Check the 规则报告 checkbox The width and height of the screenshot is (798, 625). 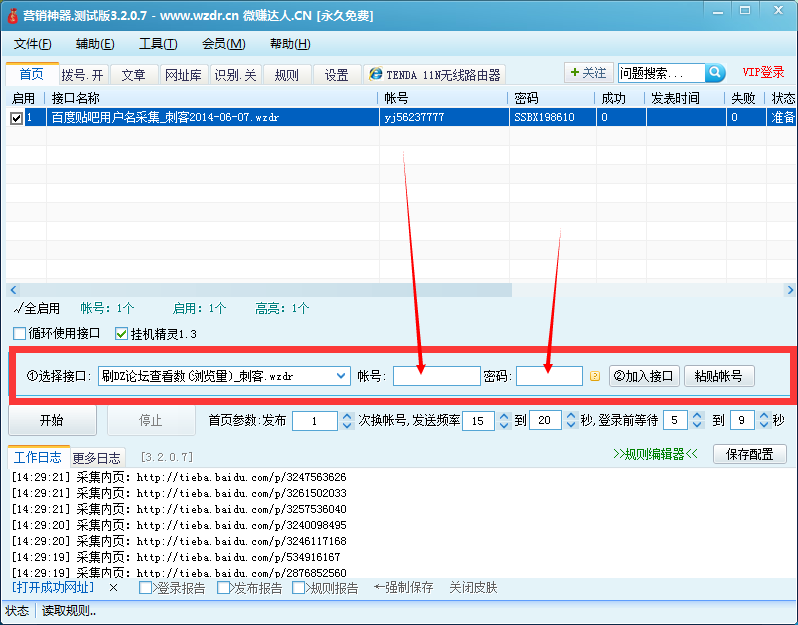click(299, 588)
